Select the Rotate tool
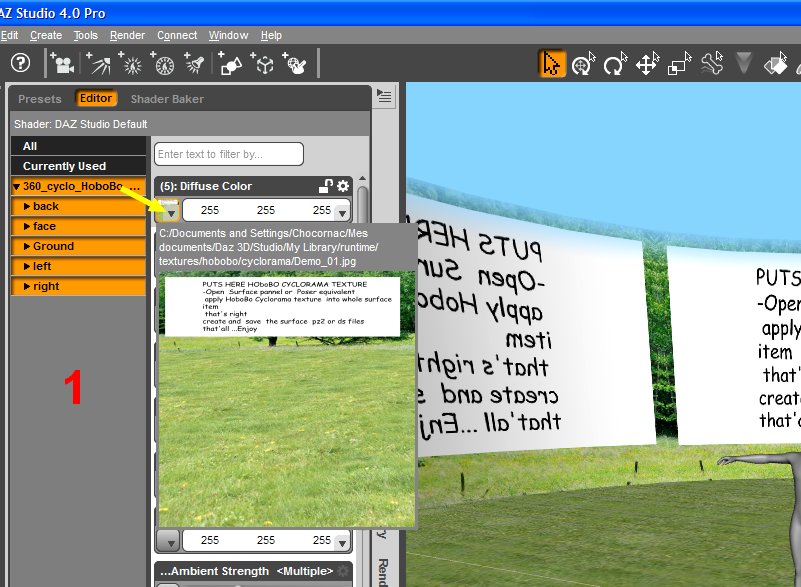Screen dimensions: 801x587 [x=616, y=64]
